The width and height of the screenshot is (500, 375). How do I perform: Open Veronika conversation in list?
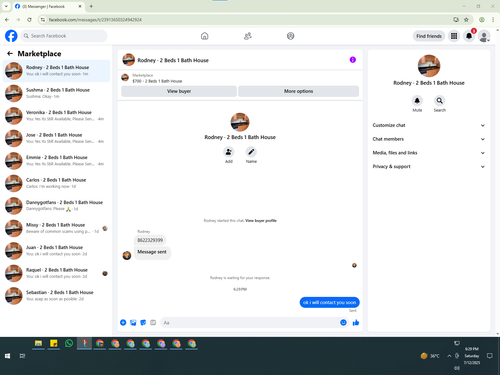tap(56, 115)
